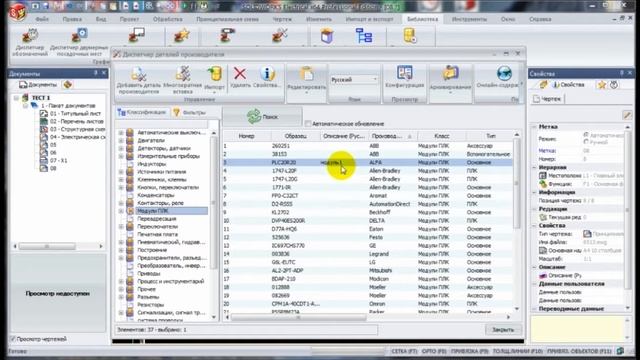Open the Конфигурация viewer icon

point(404,73)
